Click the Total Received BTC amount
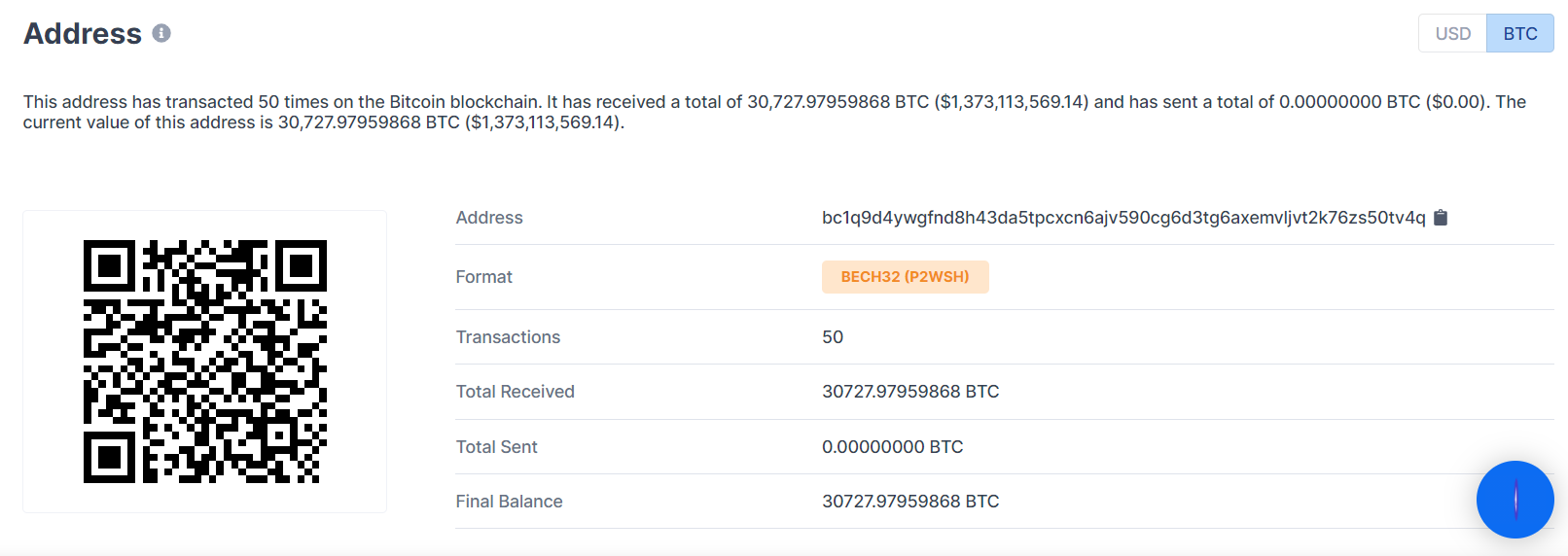The width and height of the screenshot is (1568, 556). pyautogui.click(x=910, y=392)
